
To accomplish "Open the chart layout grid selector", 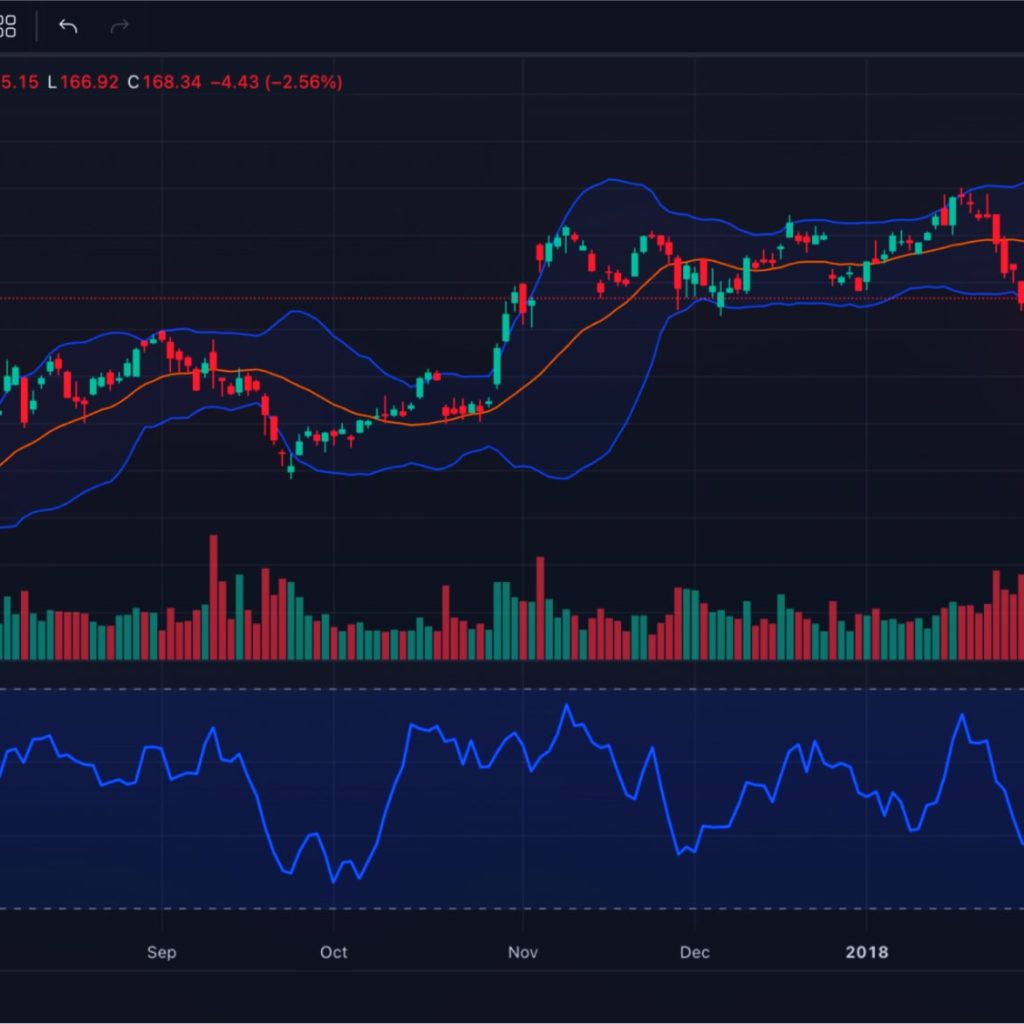I will tap(7, 26).
